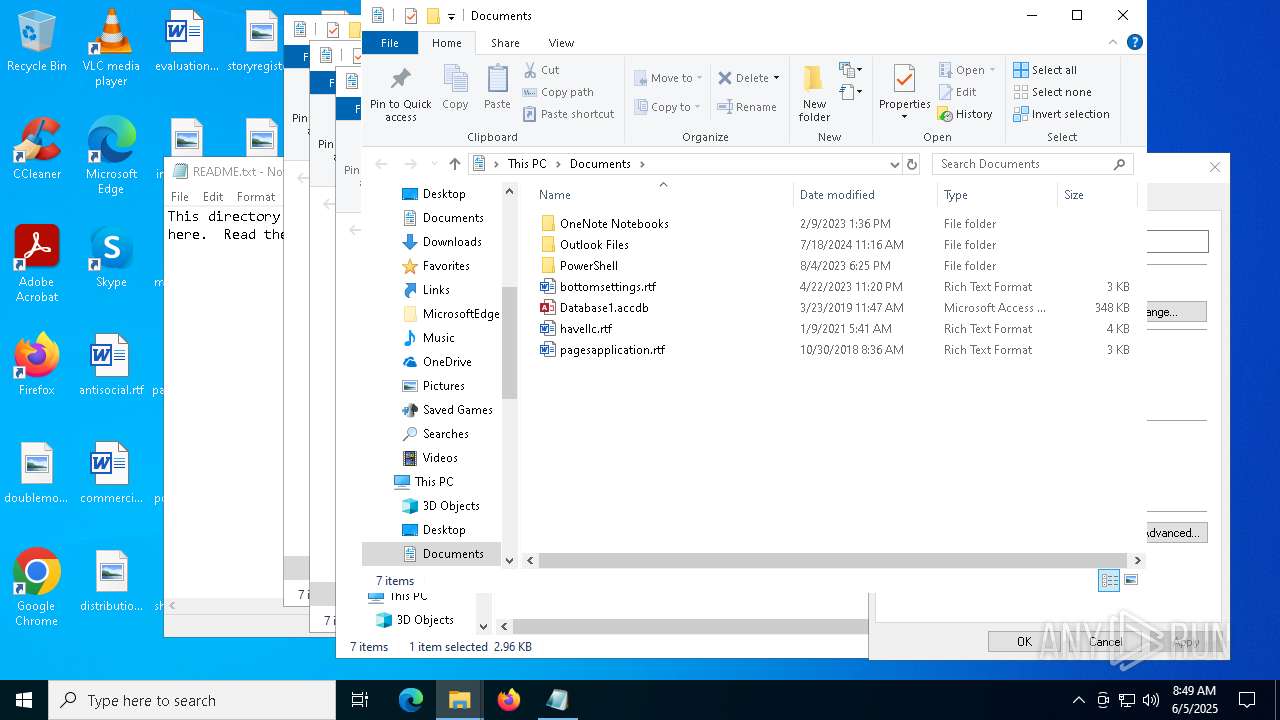Switch to the Share ribbon tab
This screenshot has height=720, width=1280.
(x=505, y=43)
